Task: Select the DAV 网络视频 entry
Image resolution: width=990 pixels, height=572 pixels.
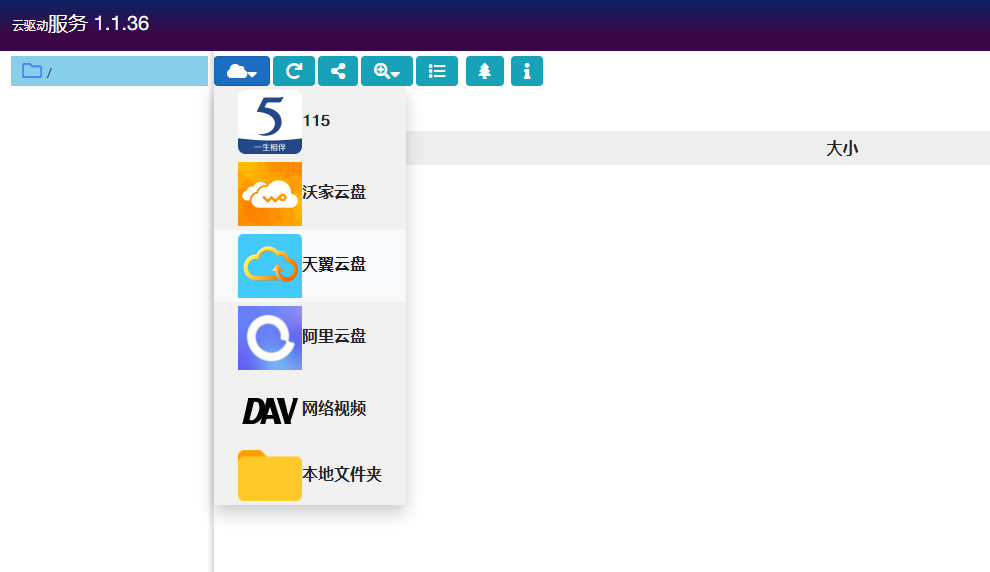Action: click(310, 410)
